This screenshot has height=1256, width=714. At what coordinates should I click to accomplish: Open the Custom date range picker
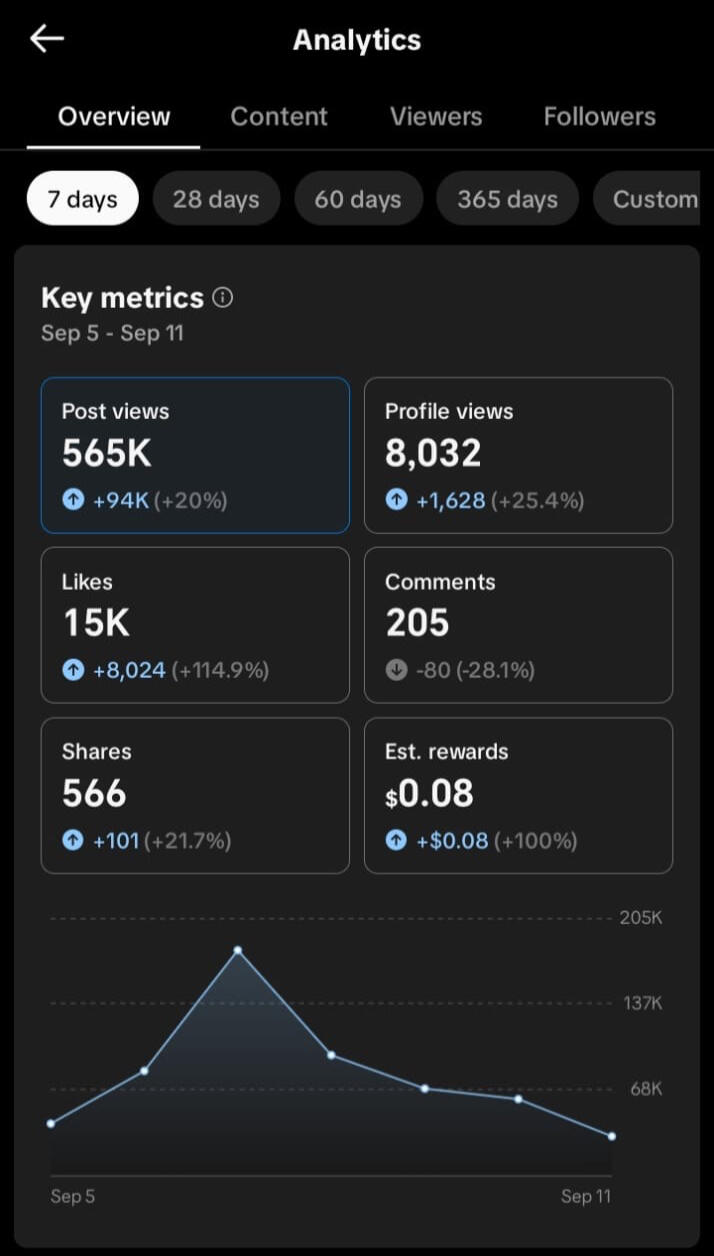click(653, 199)
